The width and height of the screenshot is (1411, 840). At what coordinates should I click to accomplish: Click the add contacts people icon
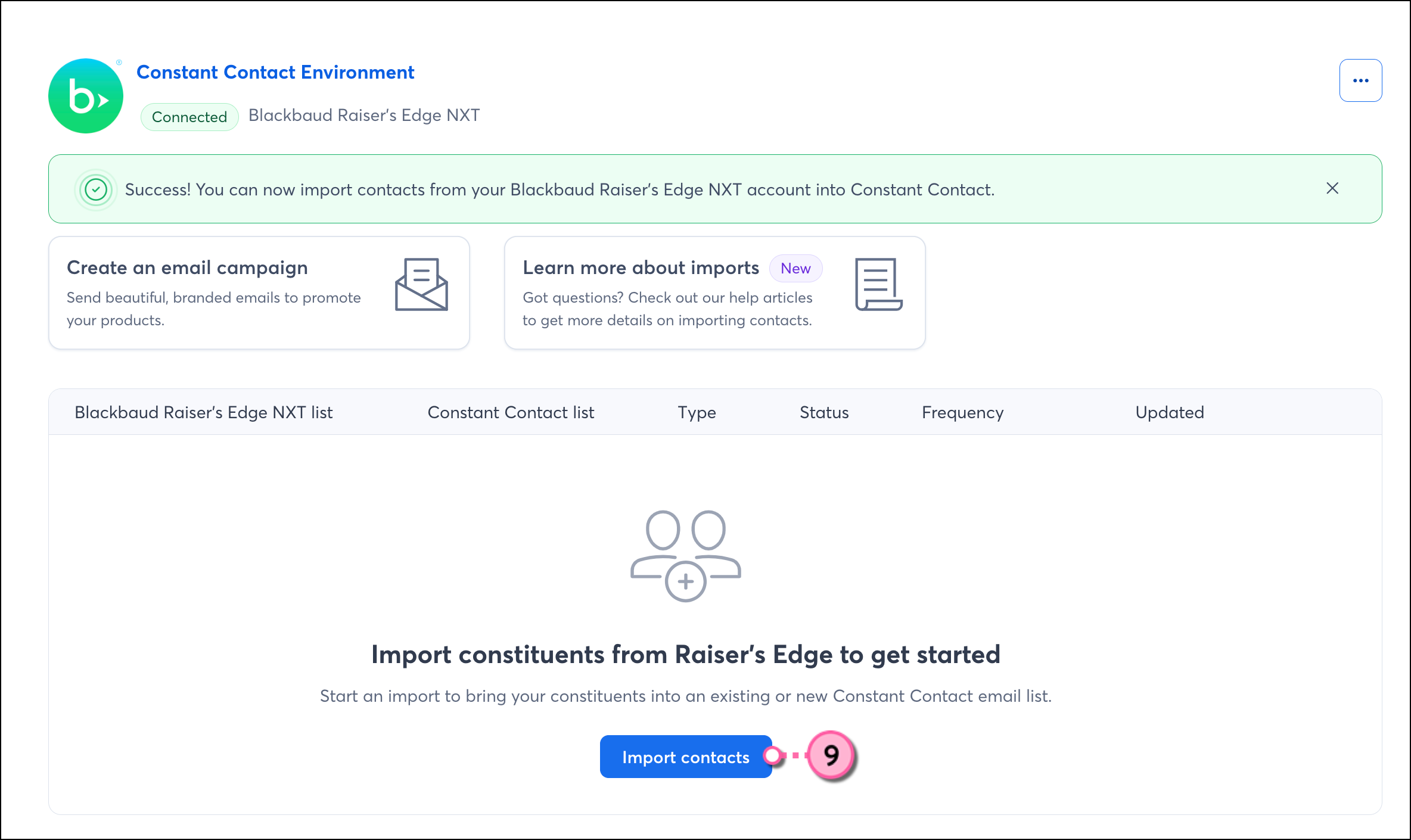(685, 555)
